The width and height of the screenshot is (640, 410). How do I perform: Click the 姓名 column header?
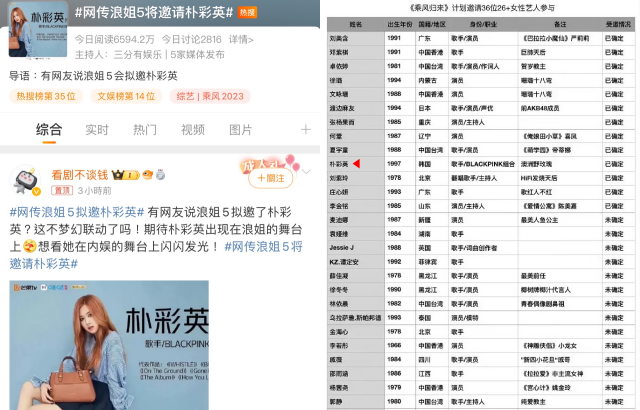point(356,24)
